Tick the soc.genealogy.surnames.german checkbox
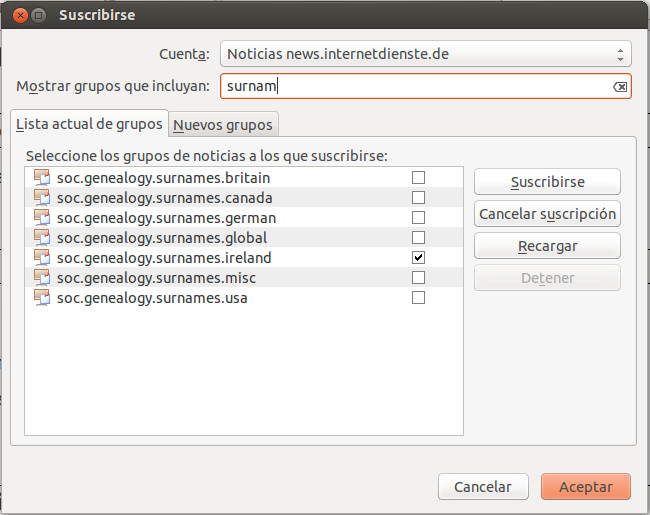 (x=418, y=218)
